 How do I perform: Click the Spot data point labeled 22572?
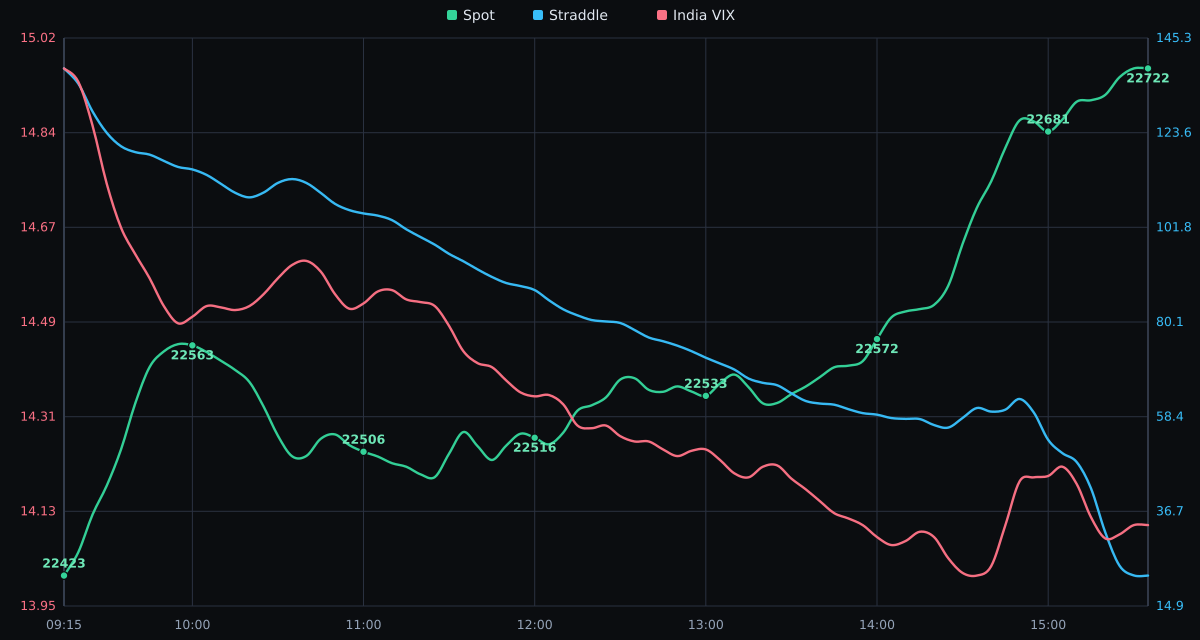click(877, 339)
